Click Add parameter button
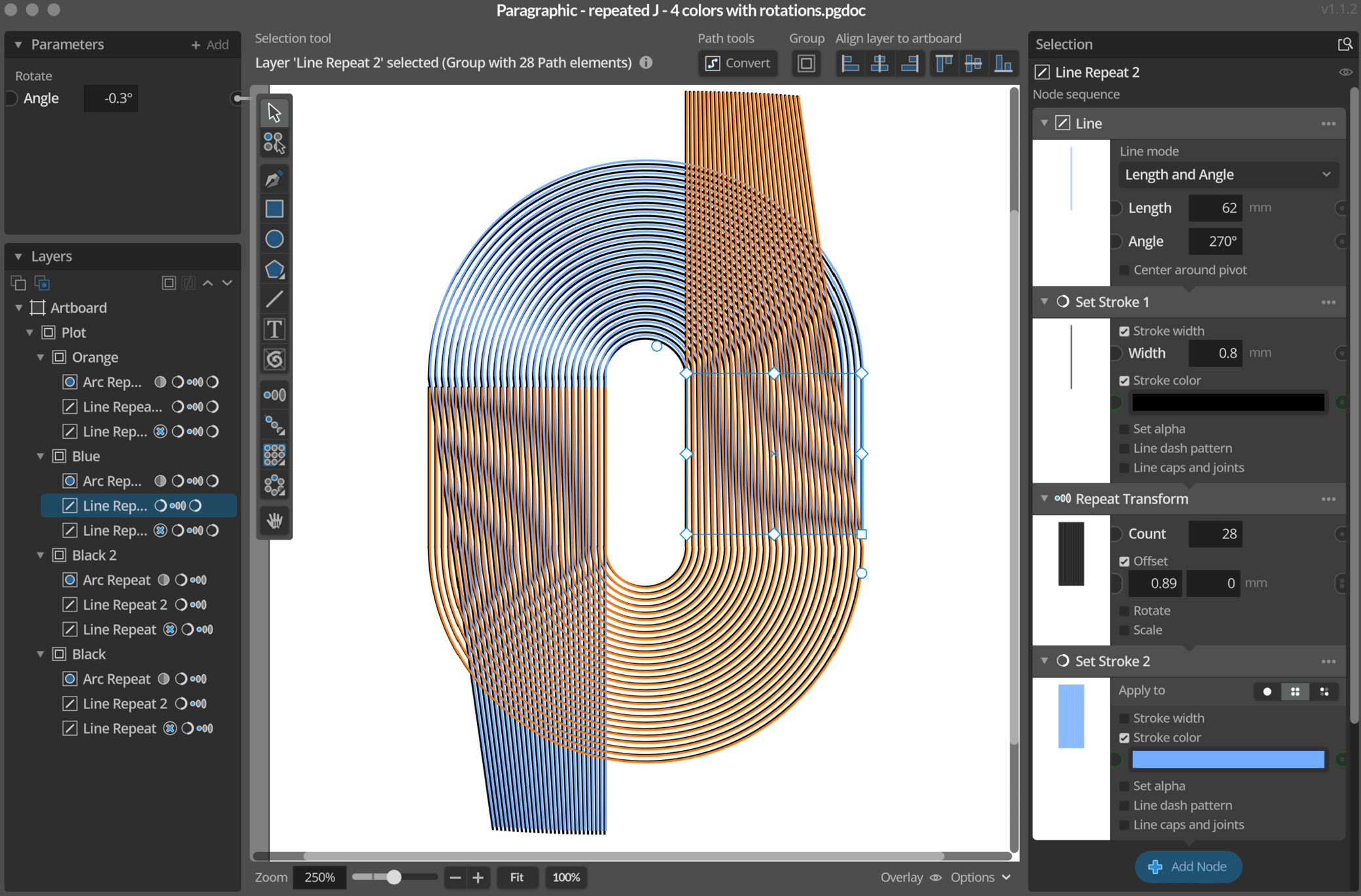This screenshot has height=896, width=1361. coord(210,44)
